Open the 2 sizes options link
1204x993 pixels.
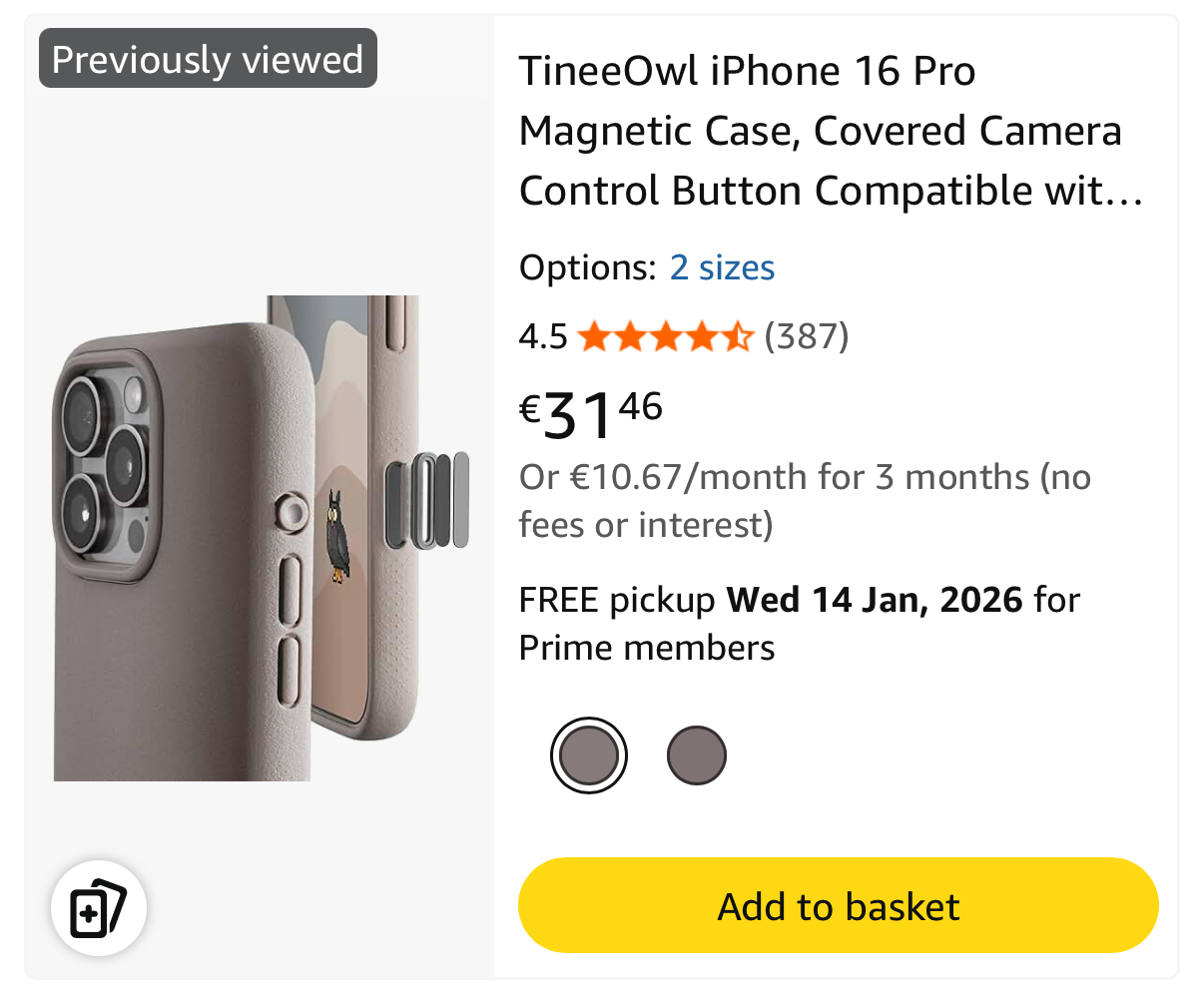click(722, 267)
